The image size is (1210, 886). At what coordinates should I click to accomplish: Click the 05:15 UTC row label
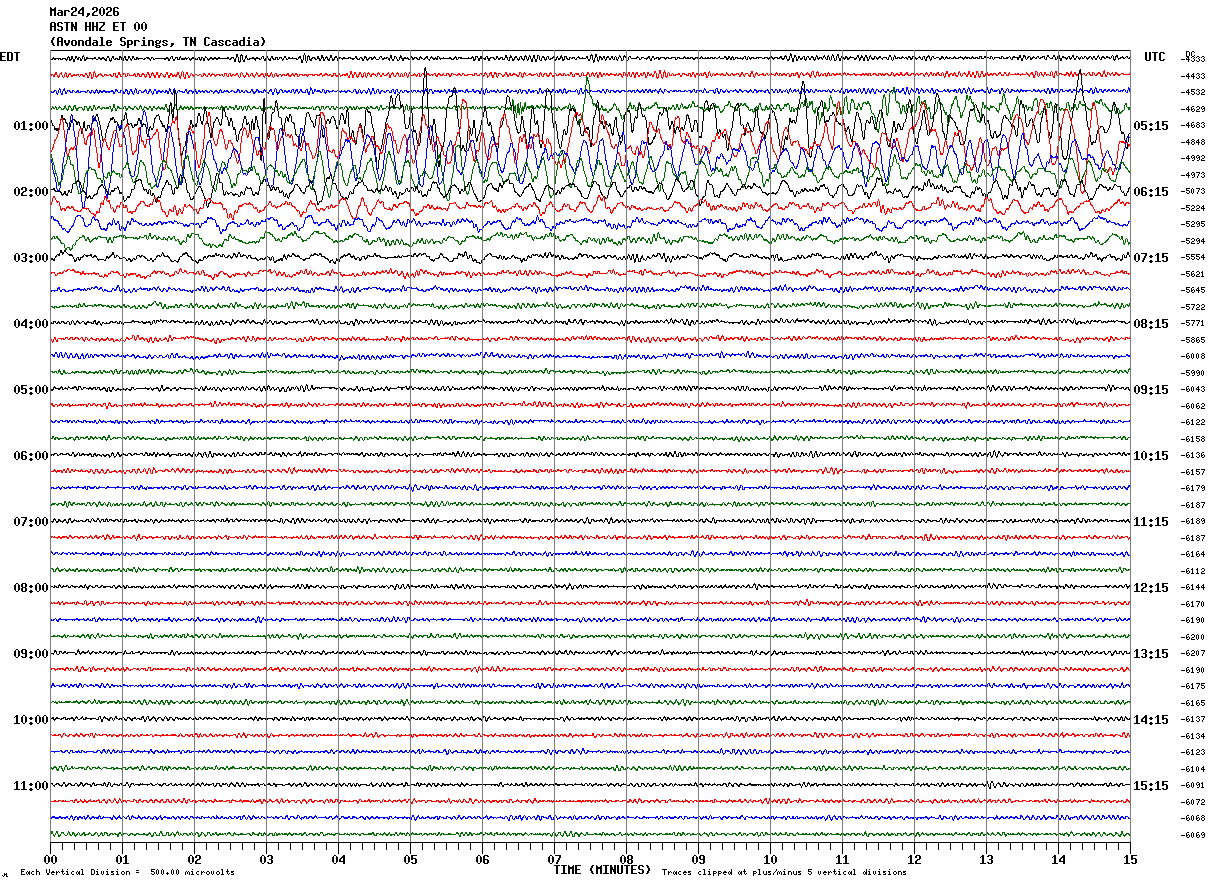coord(1151,126)
